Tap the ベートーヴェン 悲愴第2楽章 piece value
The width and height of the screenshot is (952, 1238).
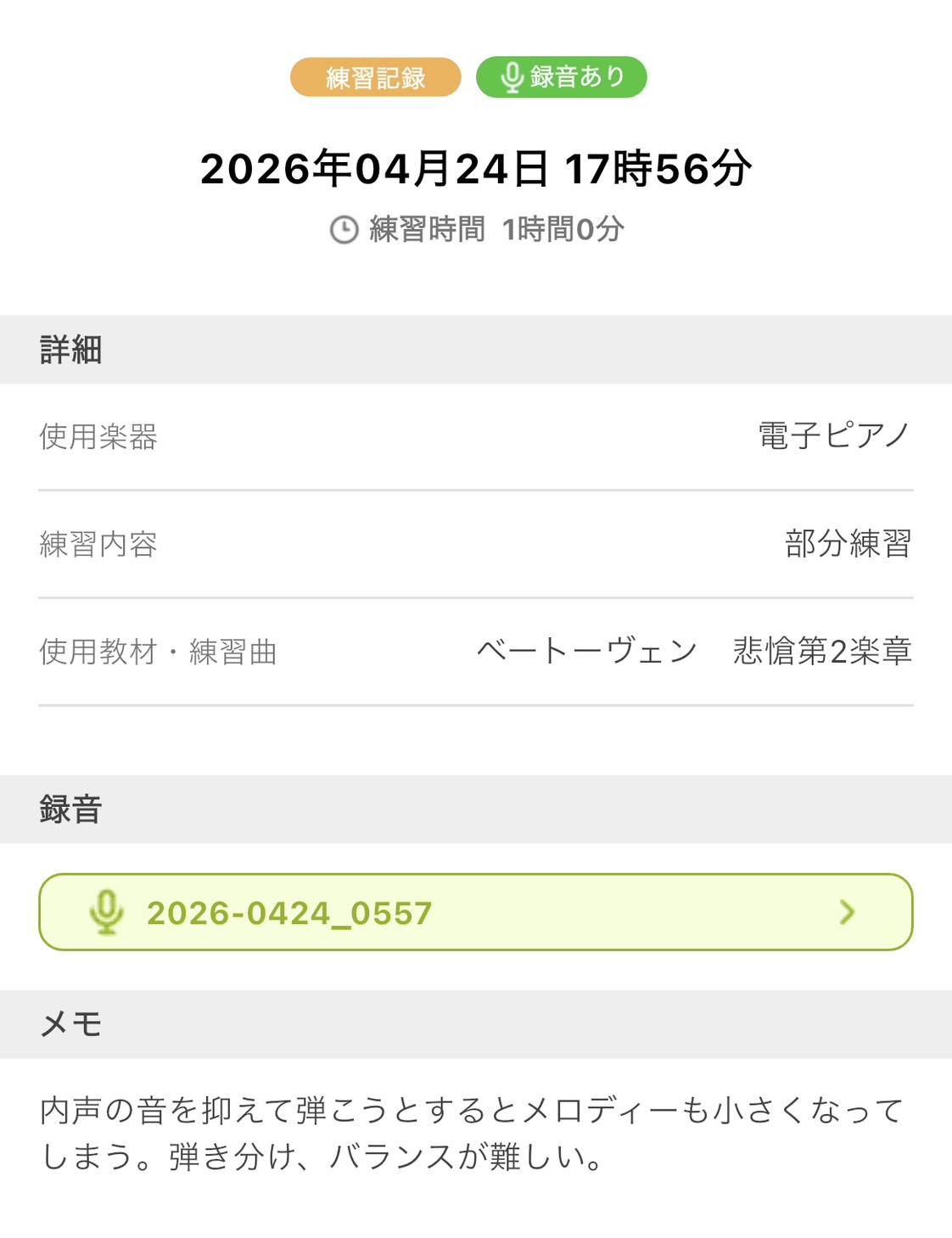(x=693, y=652)
